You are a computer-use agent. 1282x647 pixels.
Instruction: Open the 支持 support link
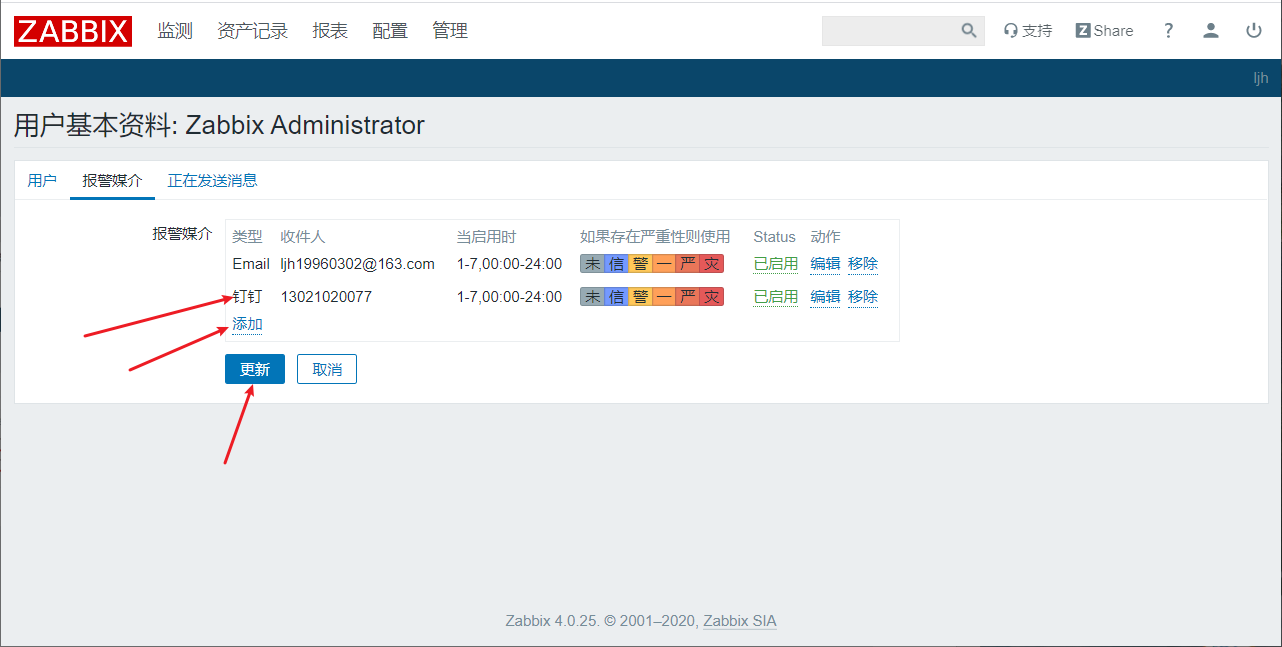(1028, 31)
